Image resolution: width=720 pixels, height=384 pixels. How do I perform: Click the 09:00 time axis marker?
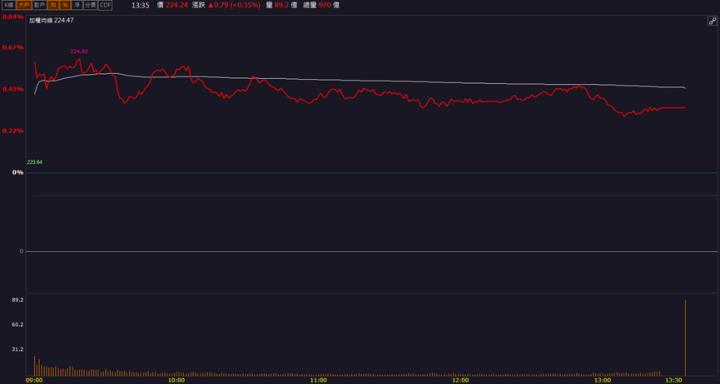[34, 380]
